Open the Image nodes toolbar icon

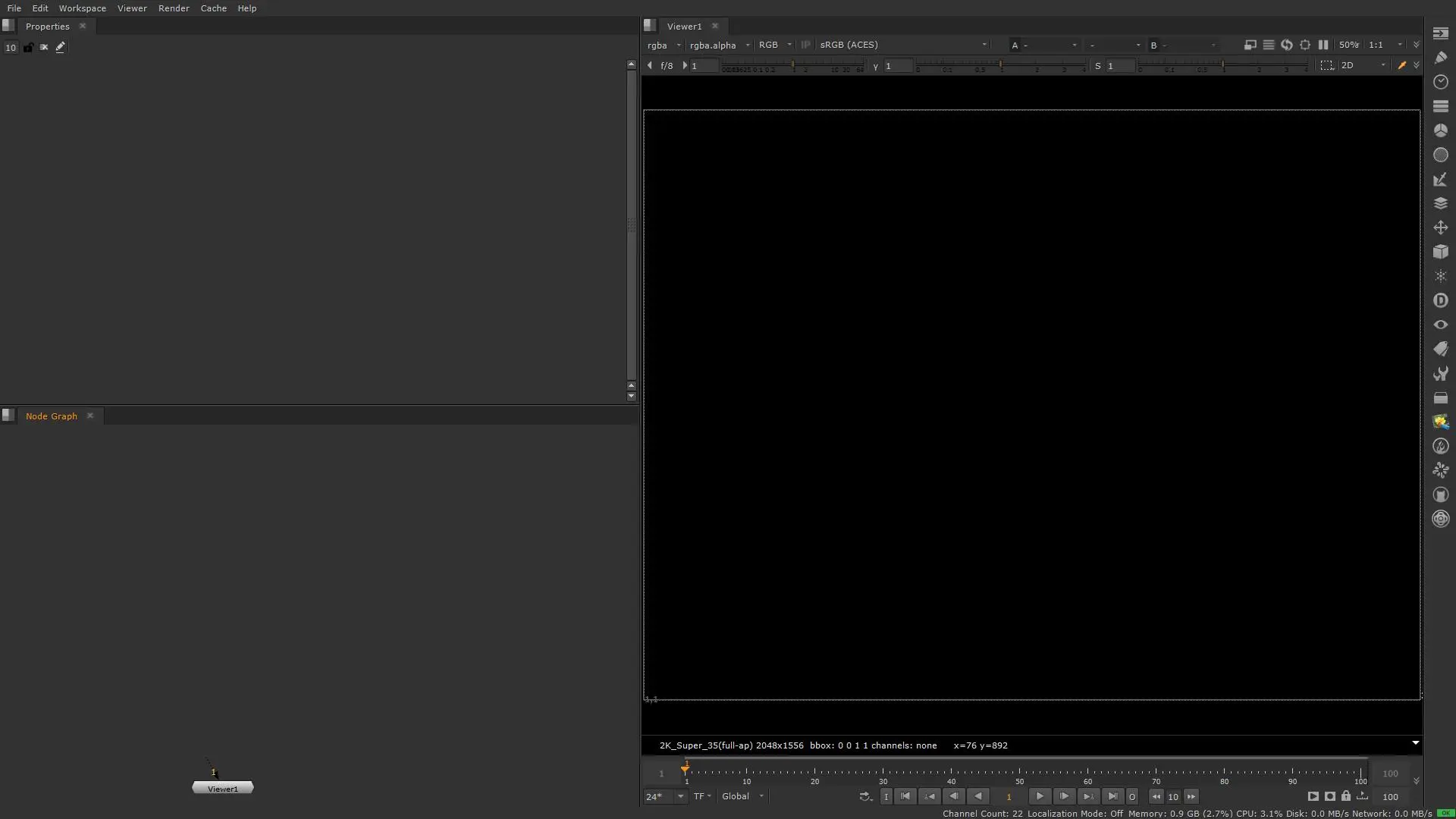point(1441,33)
